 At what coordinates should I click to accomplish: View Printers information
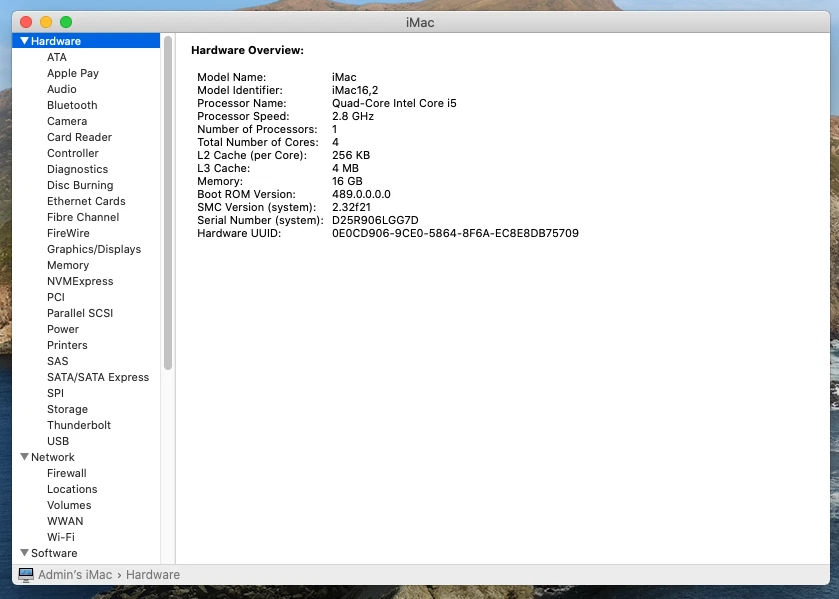coord(68,345)
